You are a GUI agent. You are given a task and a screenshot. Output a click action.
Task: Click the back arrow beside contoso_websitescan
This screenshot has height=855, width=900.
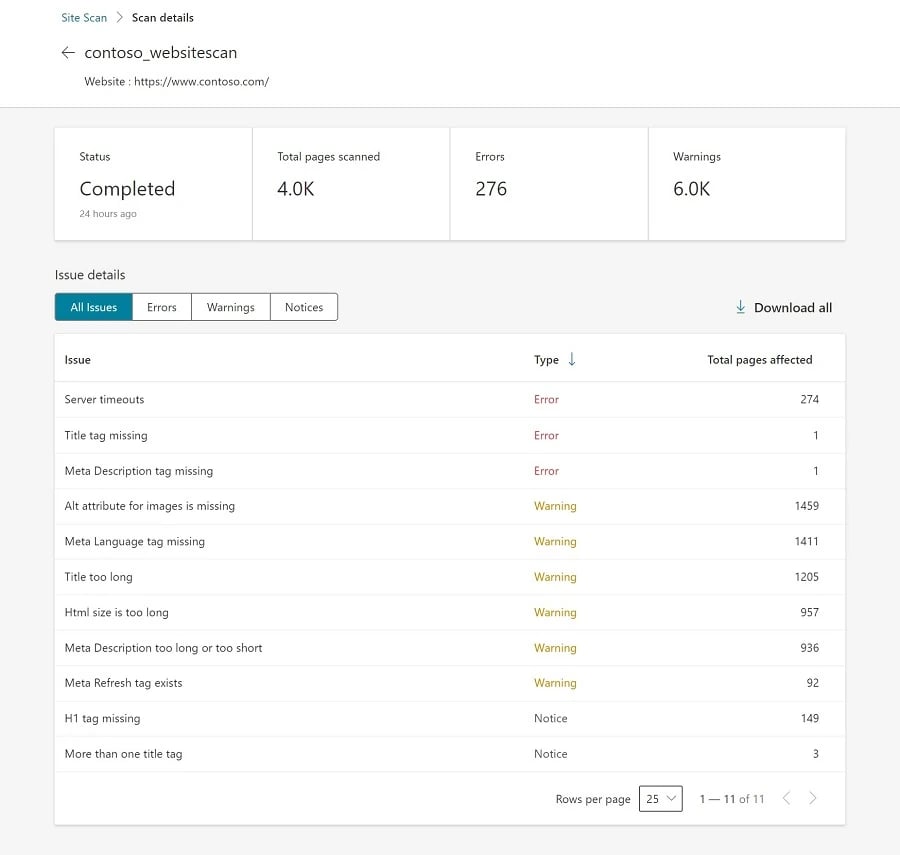click(x=67, y=53)
